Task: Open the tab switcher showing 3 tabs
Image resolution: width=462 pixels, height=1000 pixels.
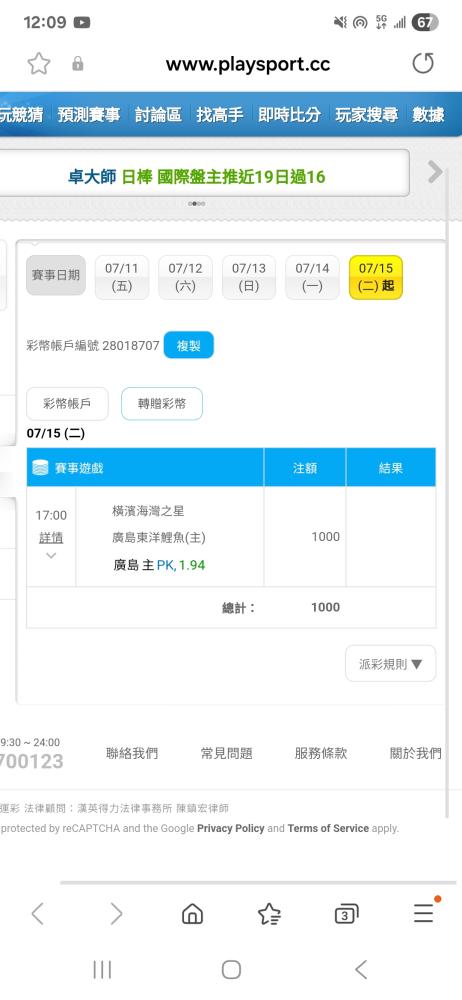Action: [x=346, y=915]
